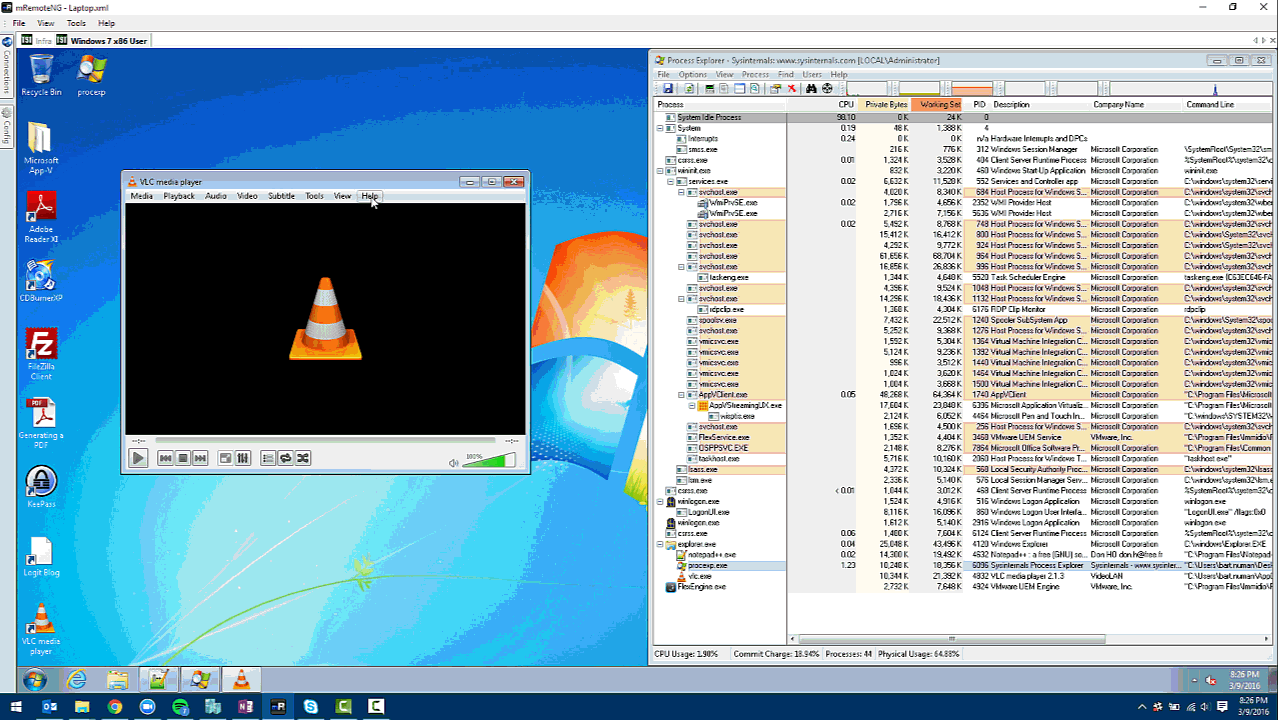Collapse the services.exe tree node
The width and height of the screenshot is (1278, 720).
pyautogui.click(x=671, y=181)
